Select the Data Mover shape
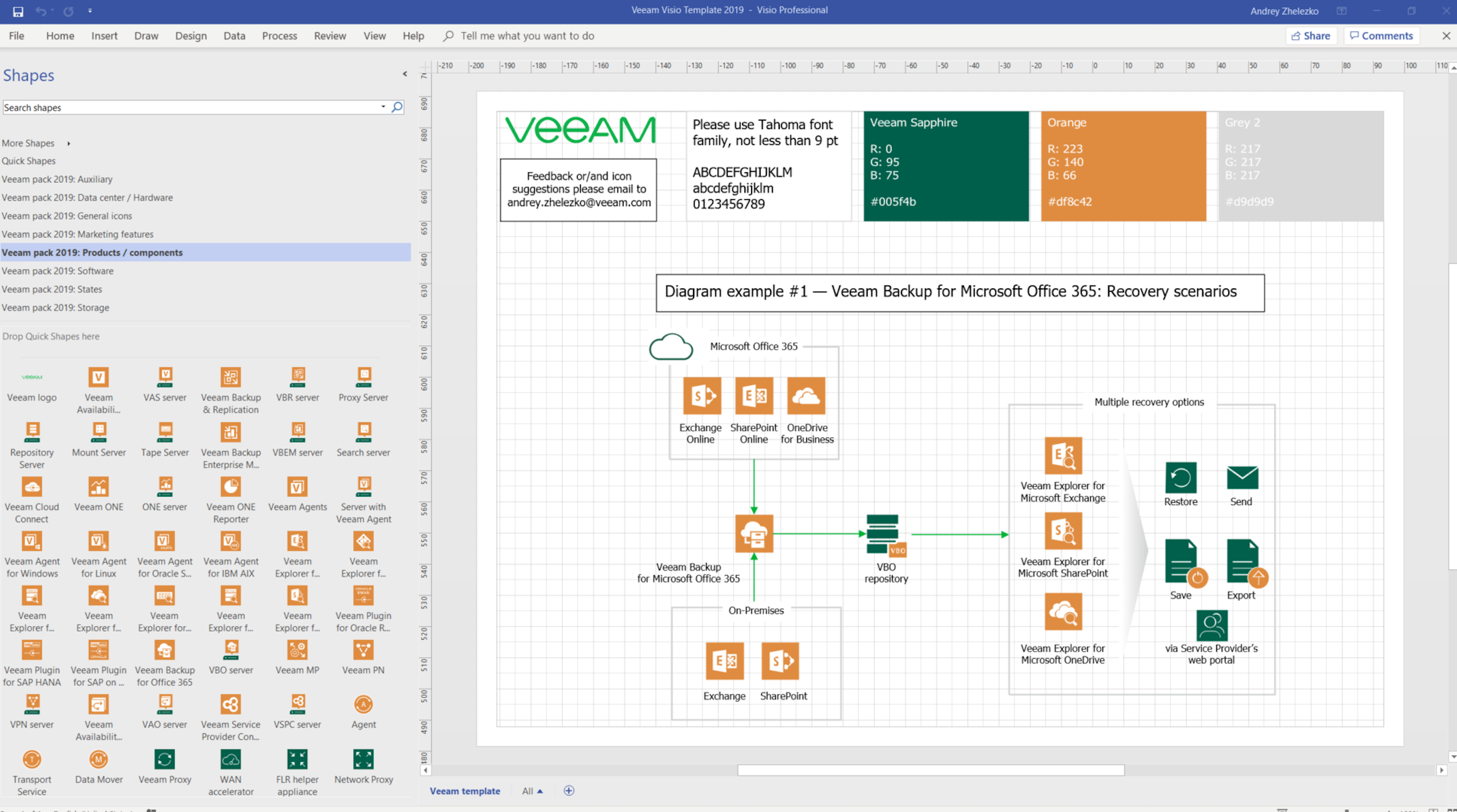Screen dimensions: 1457x812 99,760
